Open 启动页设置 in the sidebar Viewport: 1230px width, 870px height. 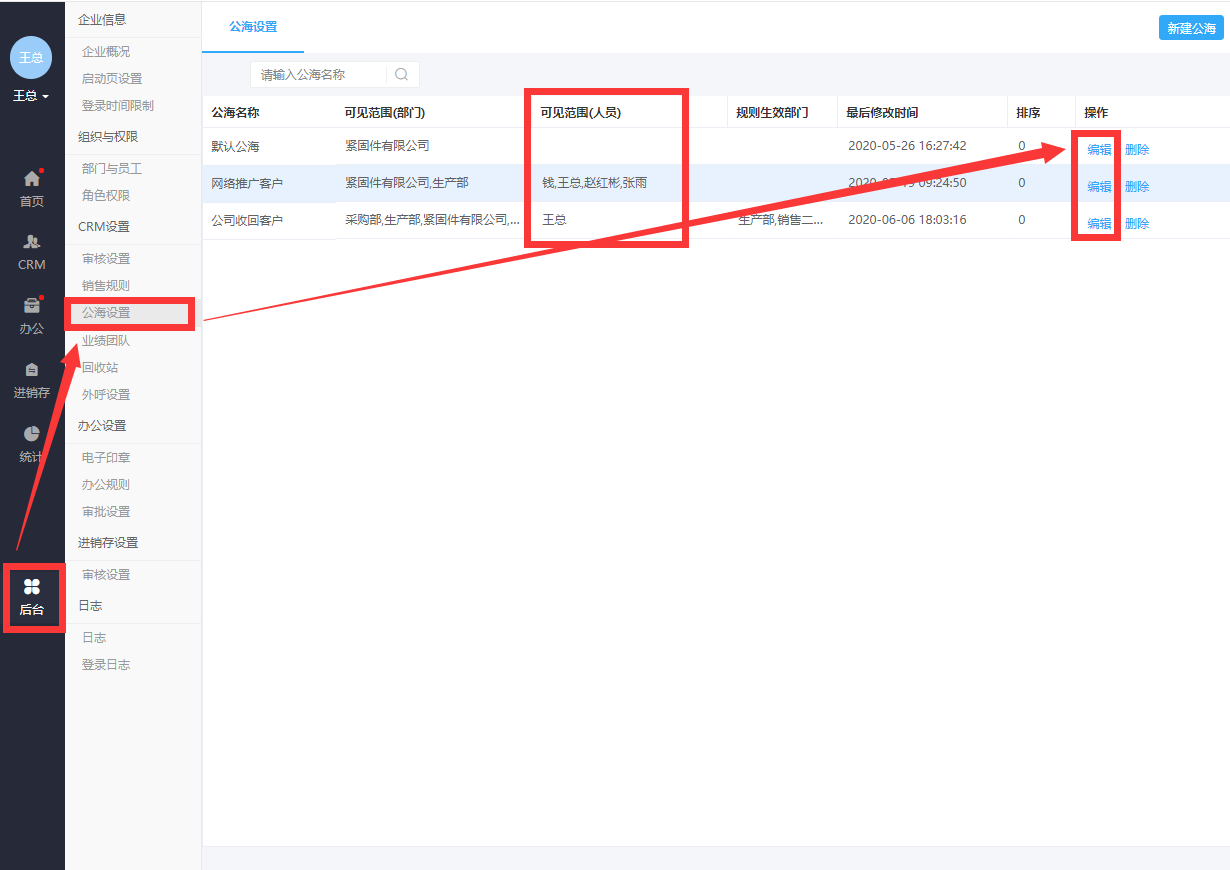tap(112, 78)
